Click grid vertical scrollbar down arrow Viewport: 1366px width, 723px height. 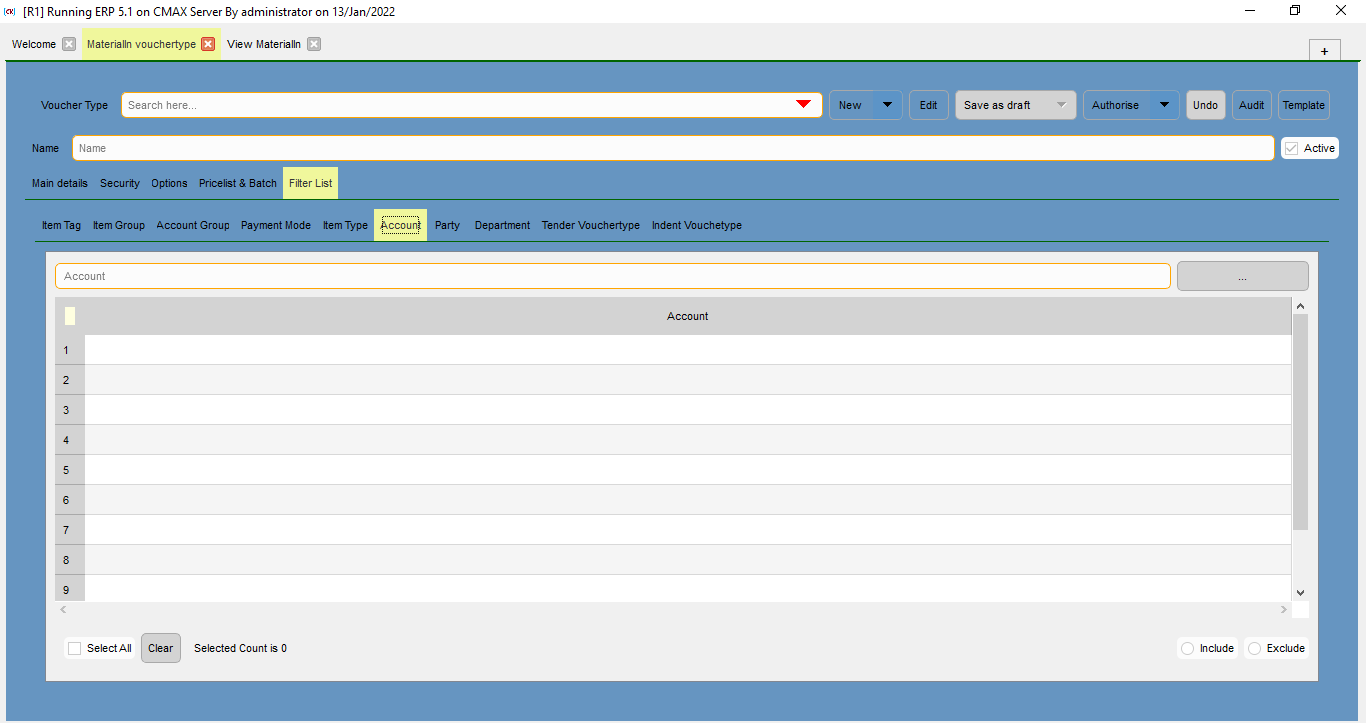pos(1300,593)
